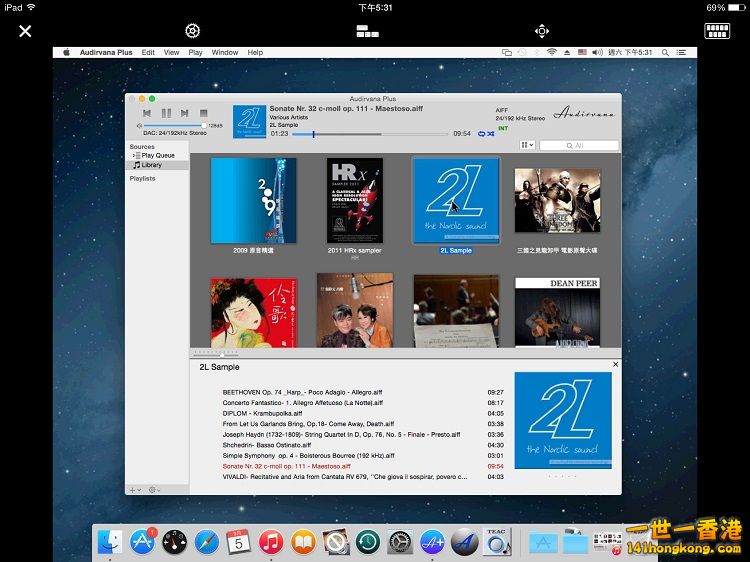Viewport: 750px width, 562px height.
Task: Select the 2011 HRx sampler album cover
Action: pyautogui.click(x=355, y=200)
